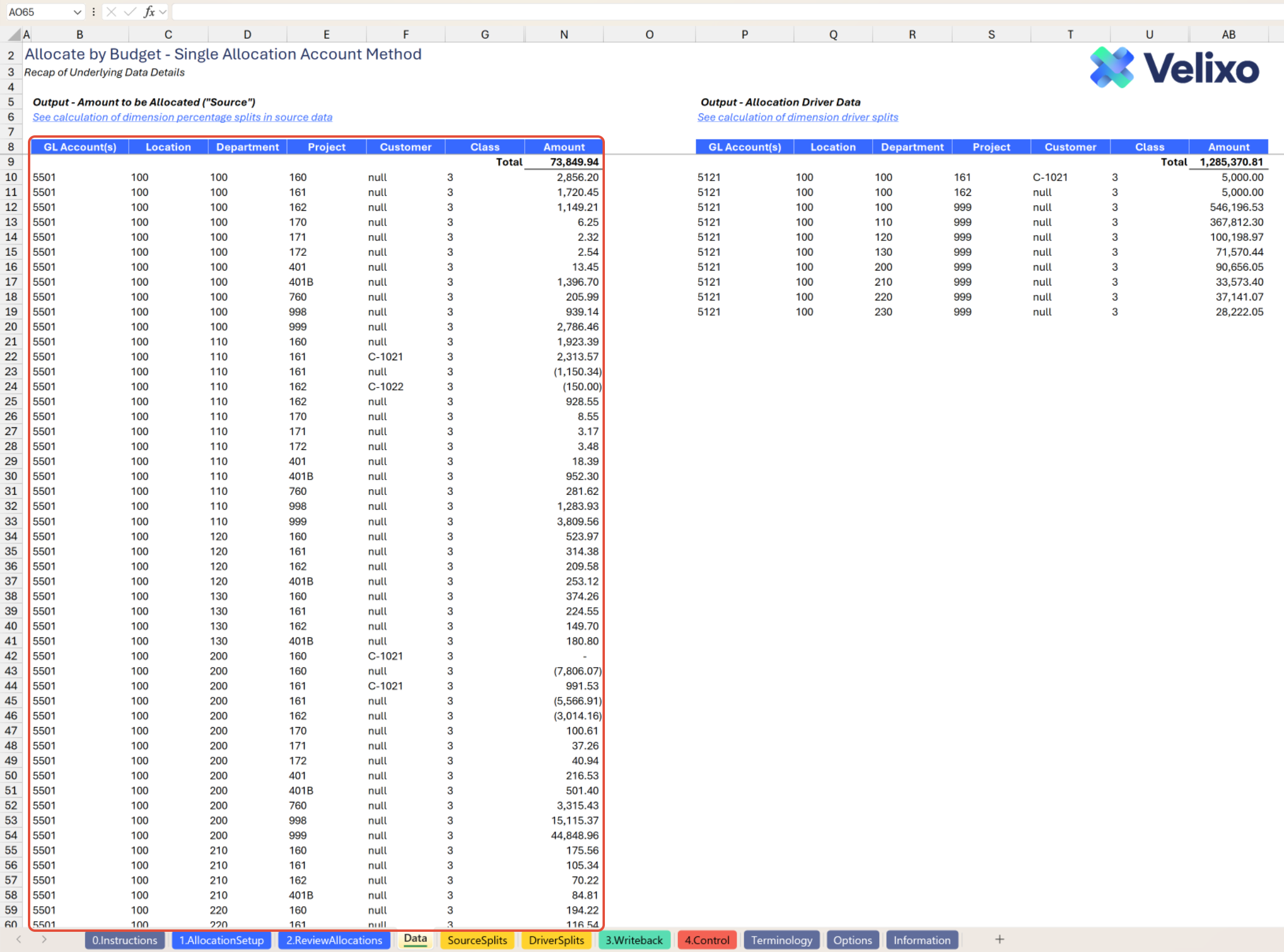This screenshot has height=952, width=1284.
Task: Click the formula bar options dots
Action: [x=94, y=11]
